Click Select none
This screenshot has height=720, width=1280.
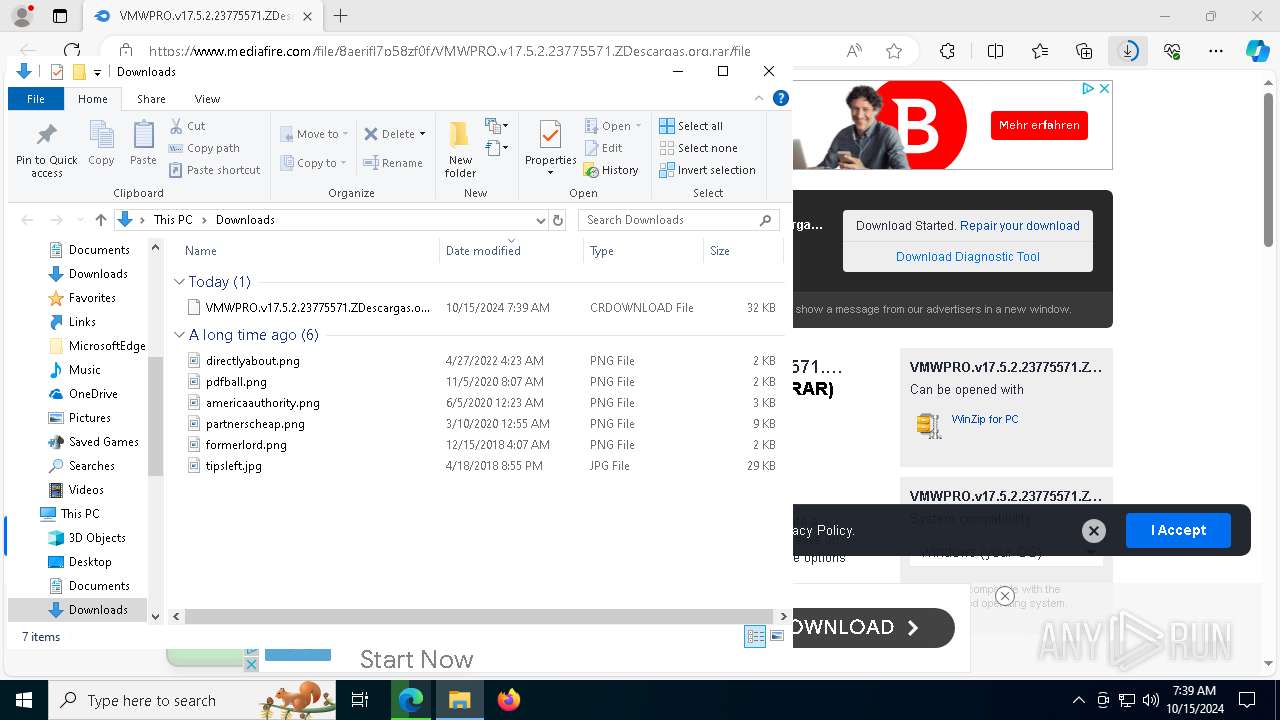coord(698,148)
